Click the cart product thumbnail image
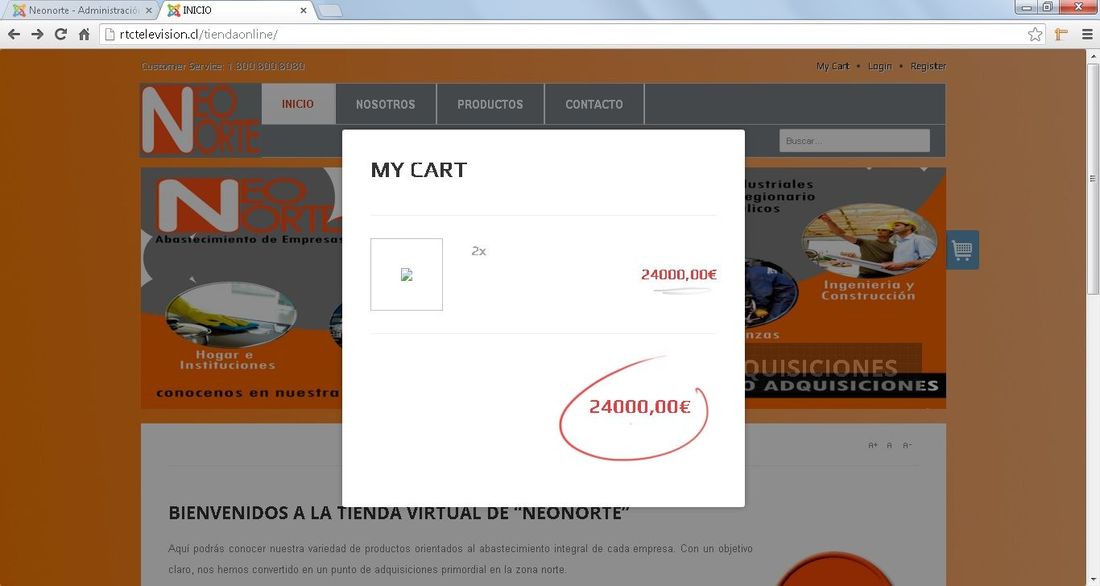The height and width of the screenshot is (586, 1100). pyautogui.click(x=406, y=274)
